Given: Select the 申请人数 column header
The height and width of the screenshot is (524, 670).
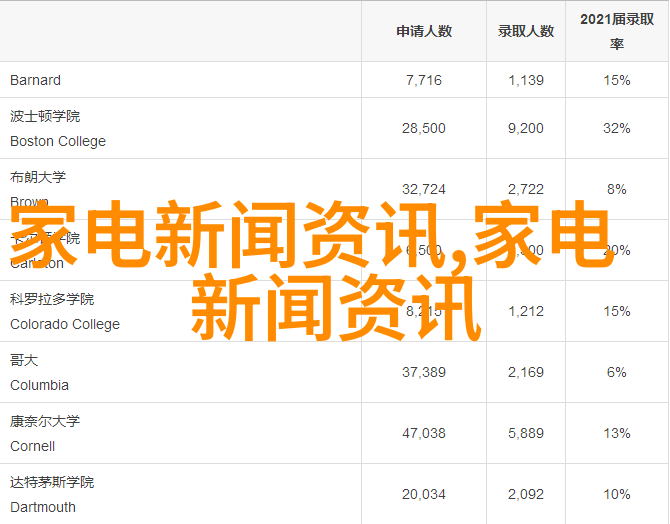Looking at the screenshot, I should tap(424, 31).
